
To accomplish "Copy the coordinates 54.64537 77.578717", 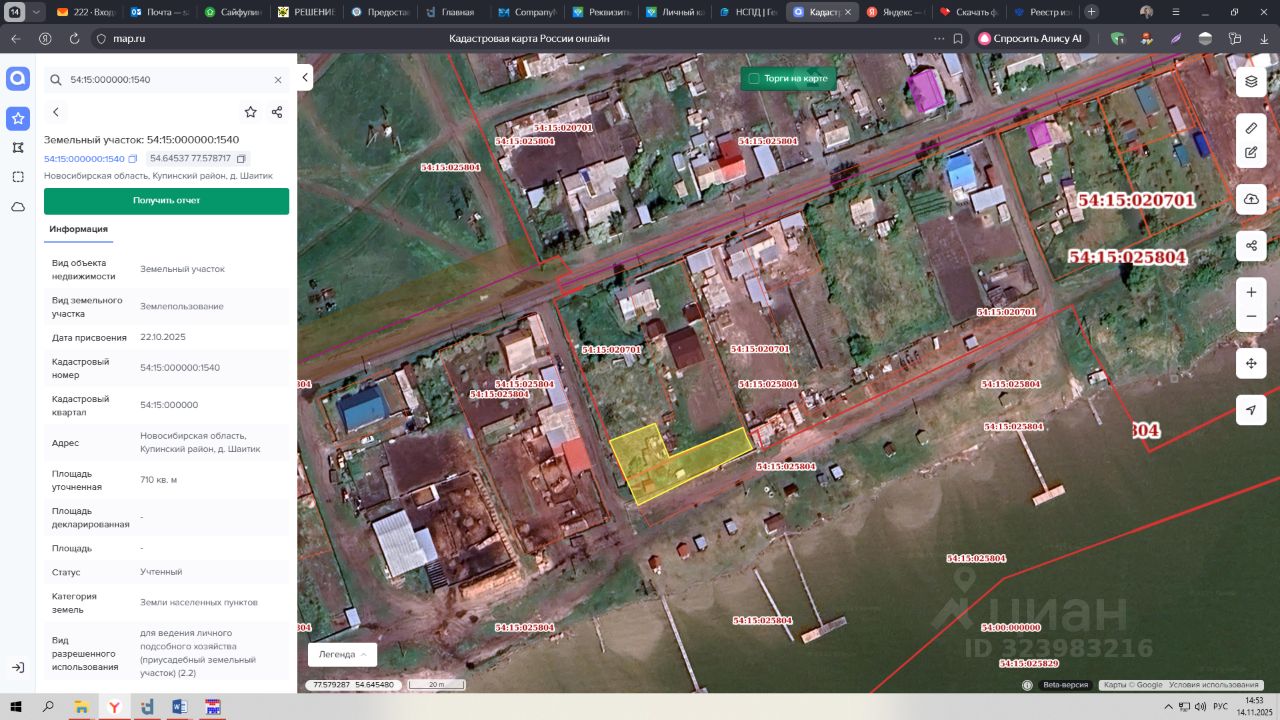I will 241,159.
